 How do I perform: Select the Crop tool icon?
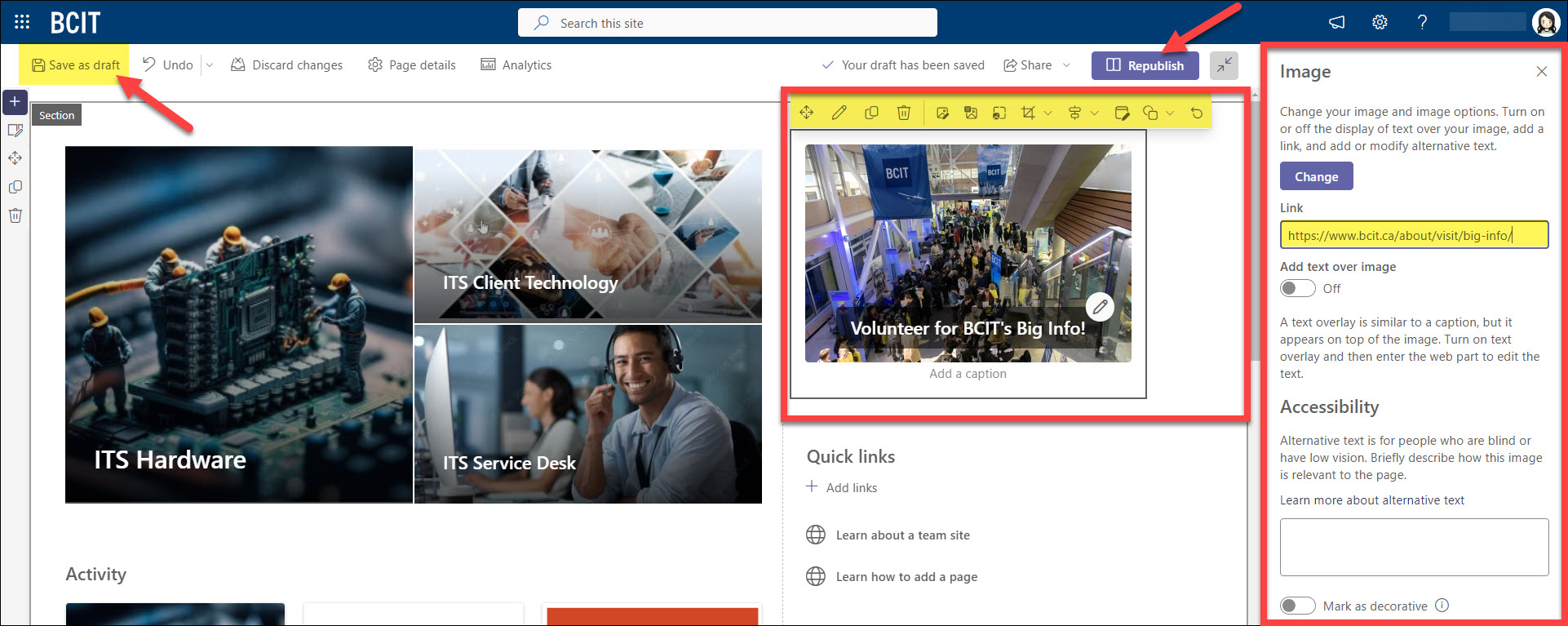click(1028, 113)
